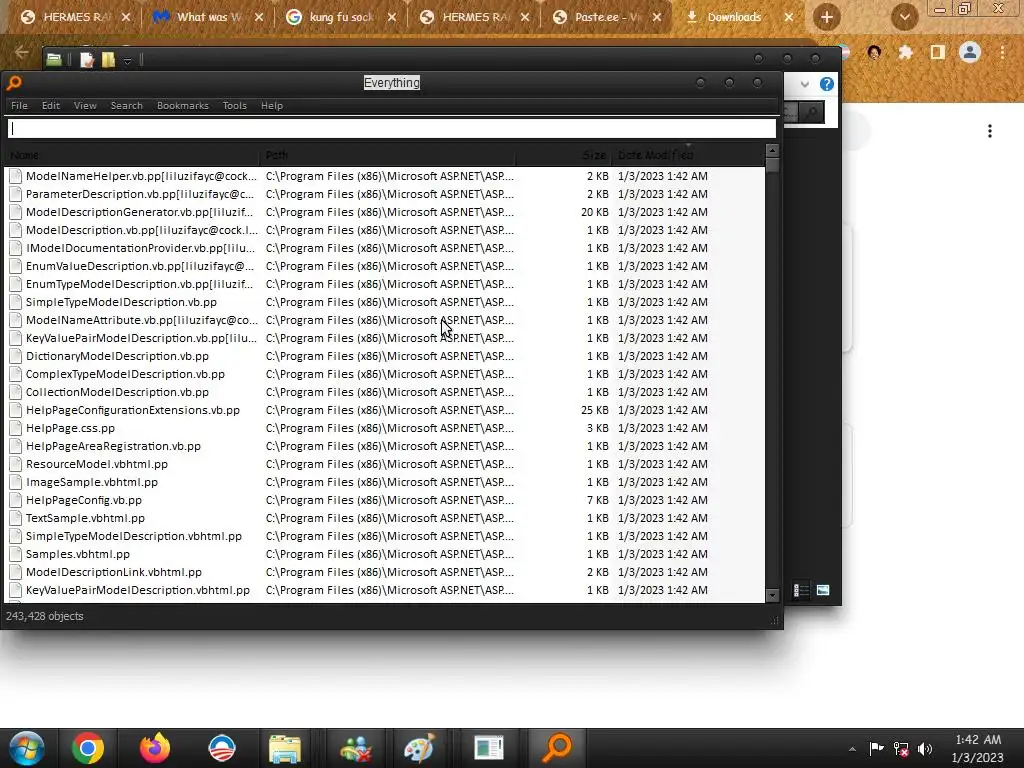
Task: Open the Chrome extensions puzzle icon
Action: click(x=905, y=52)
